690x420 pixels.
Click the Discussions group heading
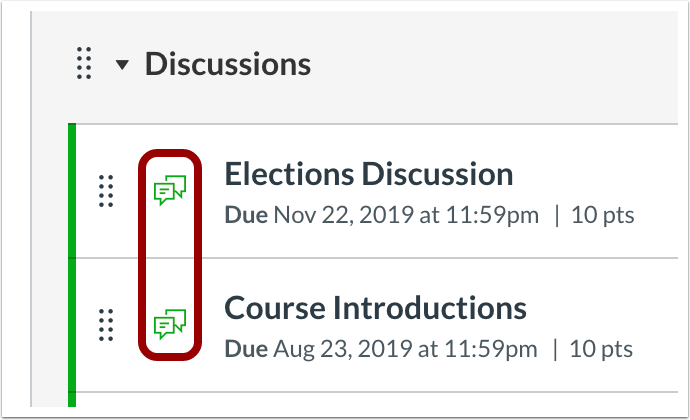228,64
